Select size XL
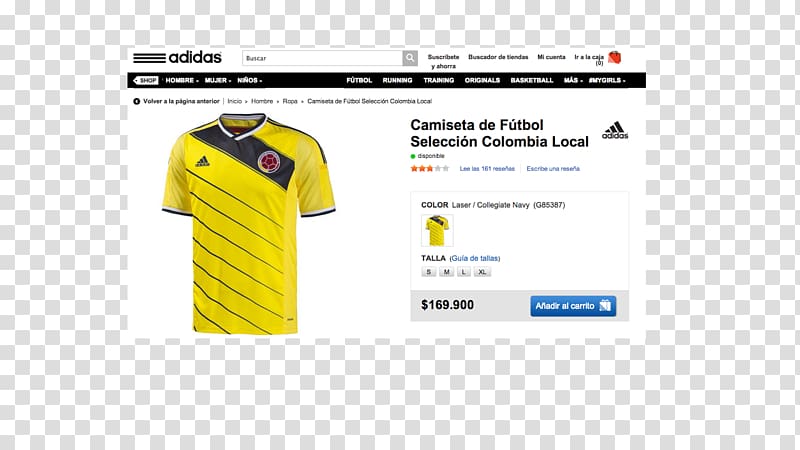 482,272
